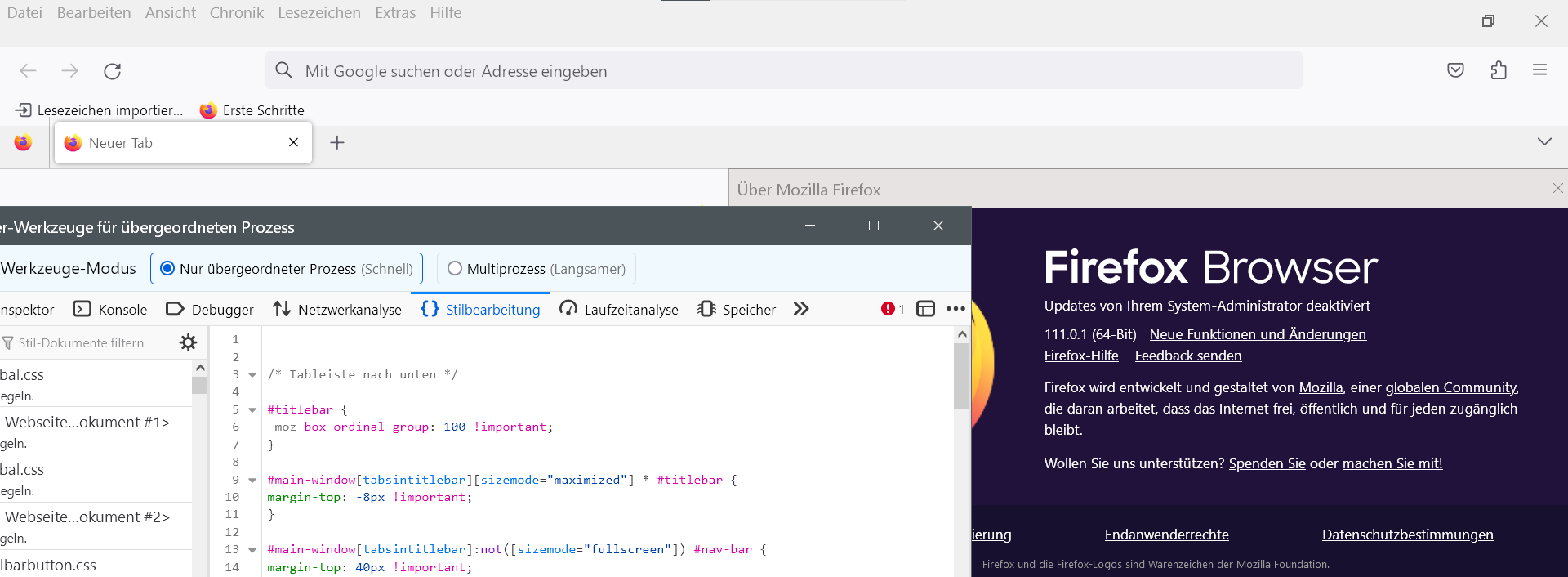Select 'Nur übergeordneter Prozess' radio option
This screenshot has height=577, width=1568.
coord(168,269)
